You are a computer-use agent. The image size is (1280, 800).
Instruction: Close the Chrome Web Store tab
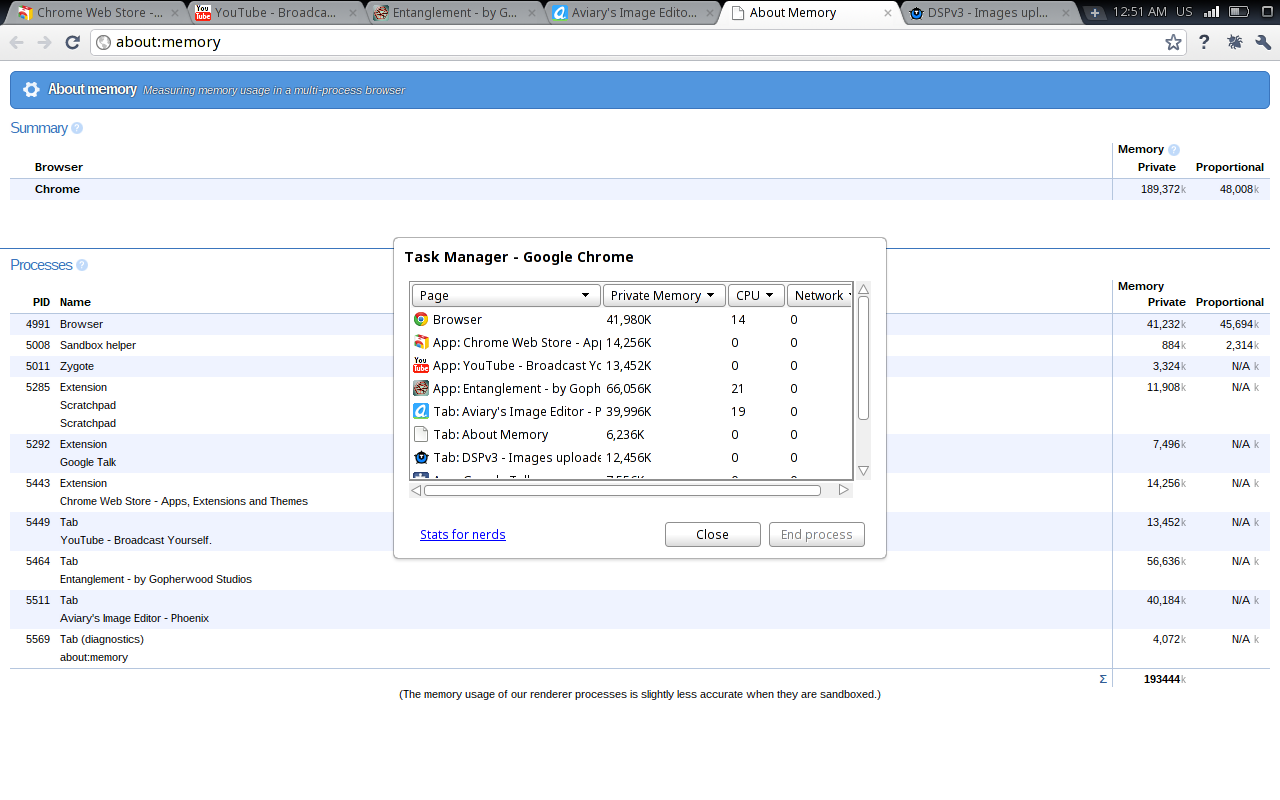(174, 13)
